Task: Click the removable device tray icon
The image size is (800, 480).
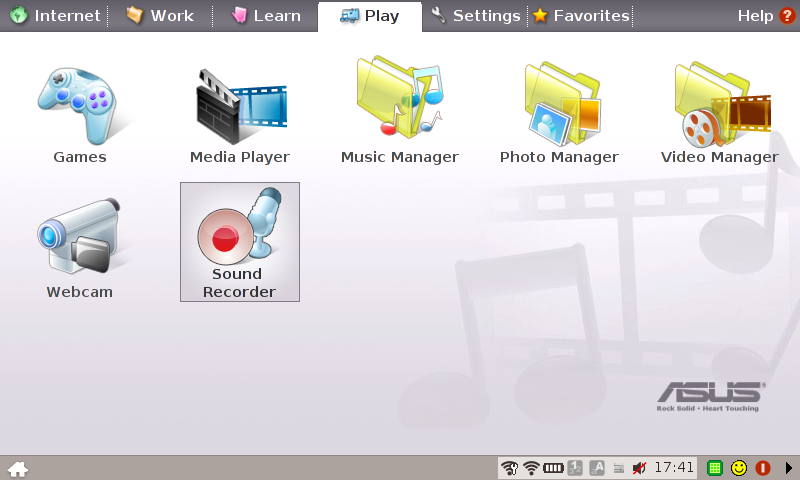Action: point(619,468)
